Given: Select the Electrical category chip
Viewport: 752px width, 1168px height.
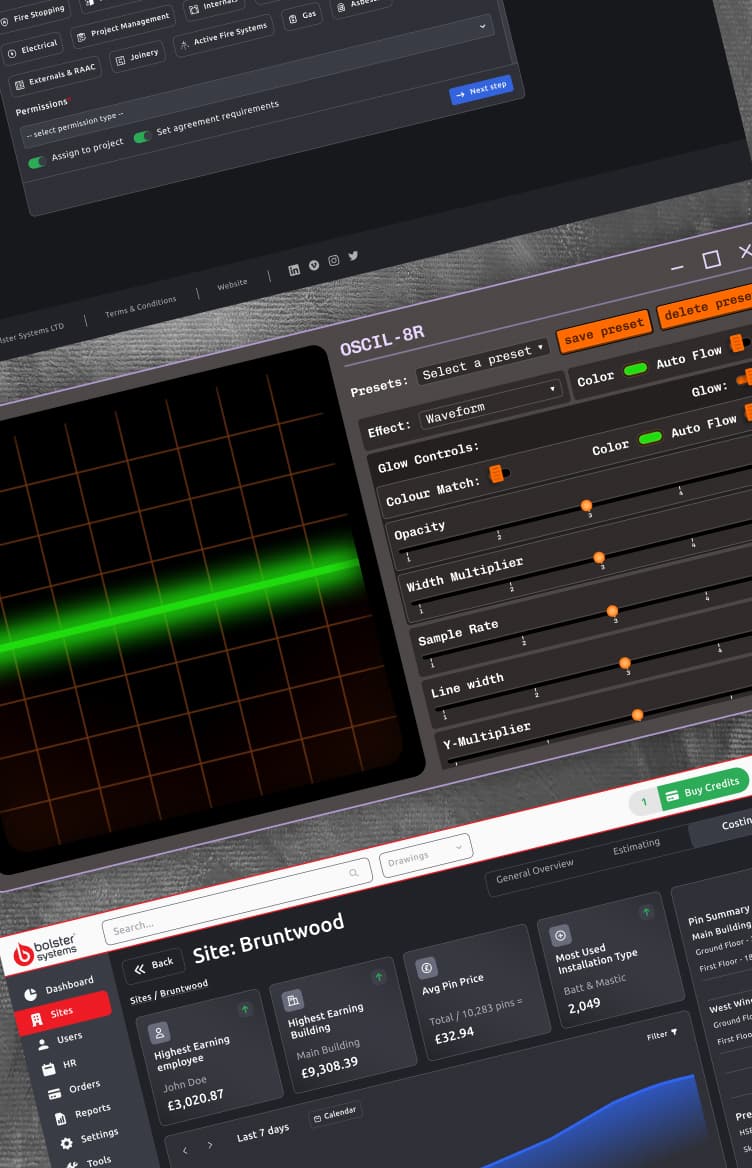Looking at the screenshot, I should [x=33, y=49].
